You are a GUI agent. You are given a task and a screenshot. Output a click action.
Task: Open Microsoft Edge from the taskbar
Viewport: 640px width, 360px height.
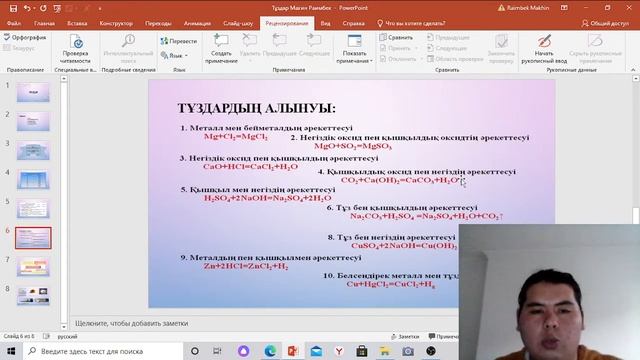coord(270,351)
